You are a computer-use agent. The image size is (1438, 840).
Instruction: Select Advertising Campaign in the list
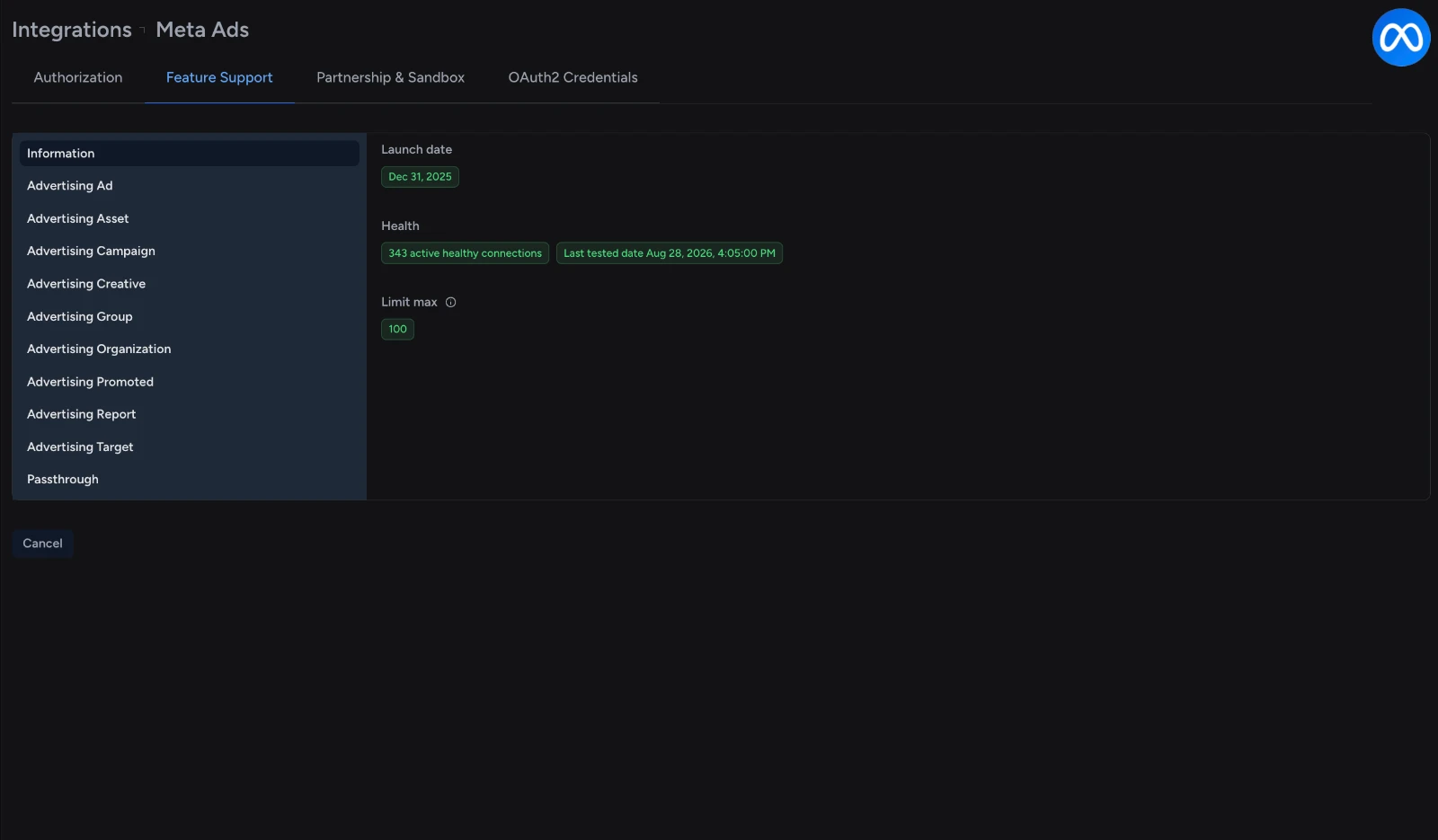click(190, 251)
